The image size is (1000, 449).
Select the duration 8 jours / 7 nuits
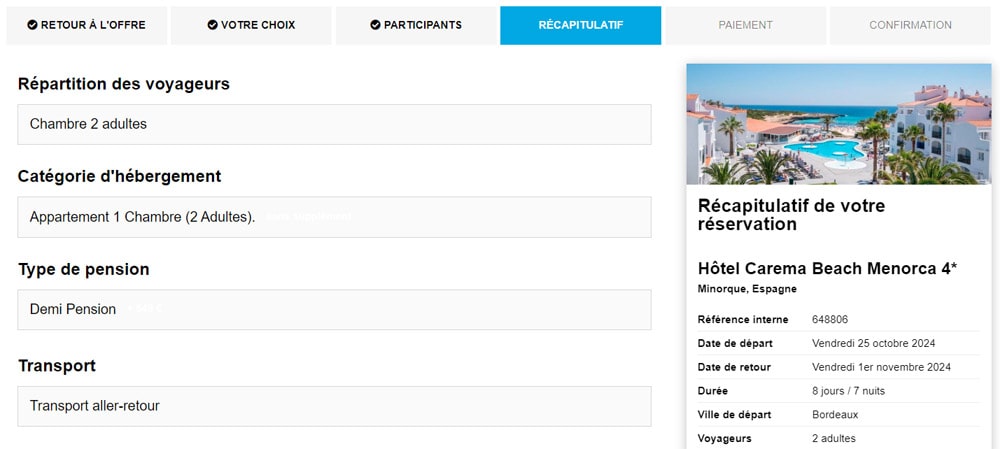pyautogui.click(x=848, y=391)
